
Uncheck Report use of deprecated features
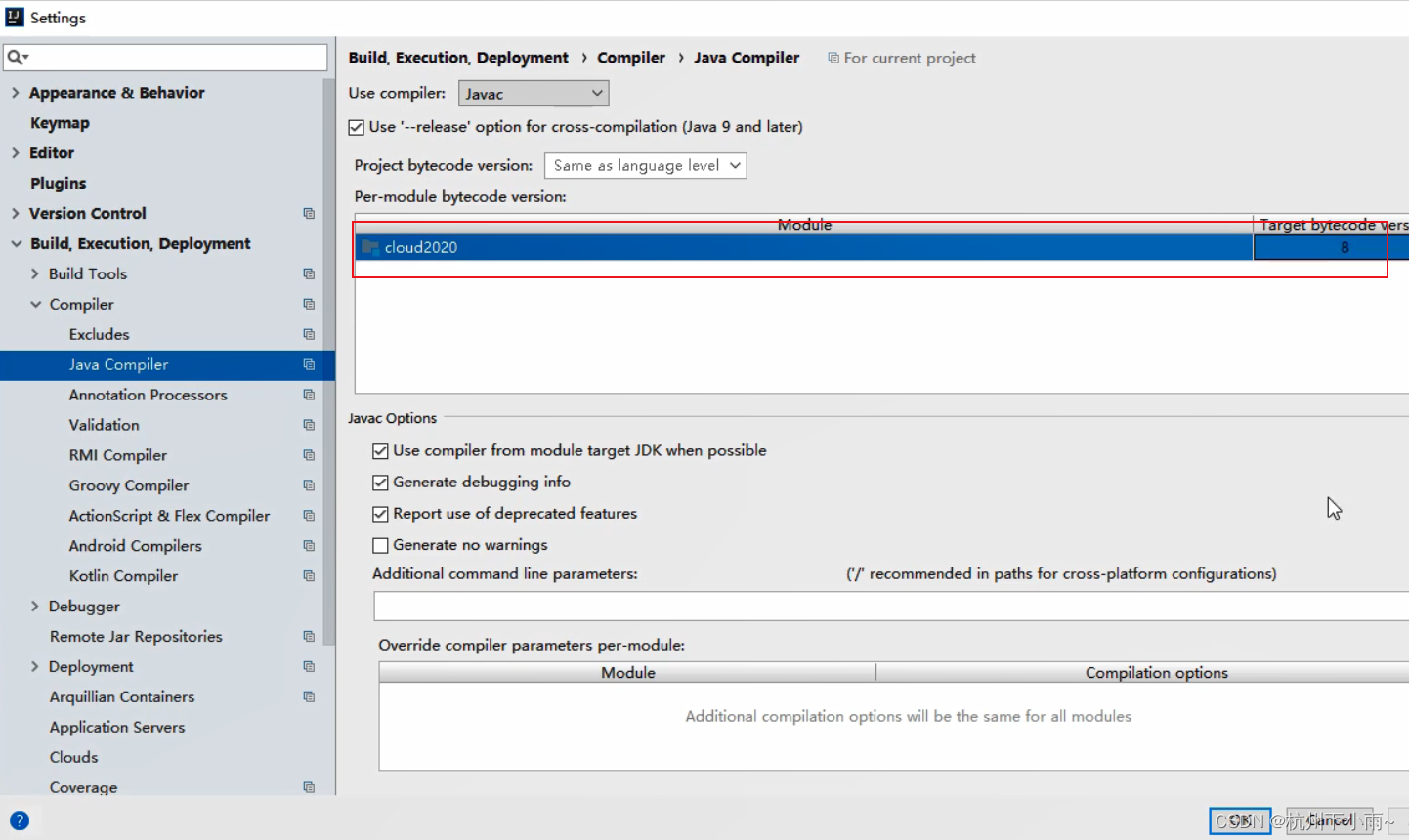[380, 514]
